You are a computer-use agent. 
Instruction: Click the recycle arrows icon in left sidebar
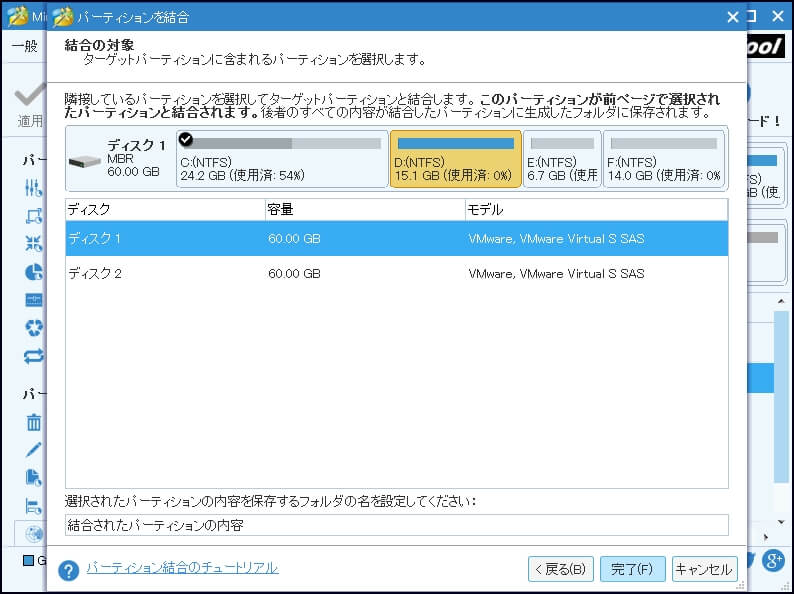click(33, 327)
